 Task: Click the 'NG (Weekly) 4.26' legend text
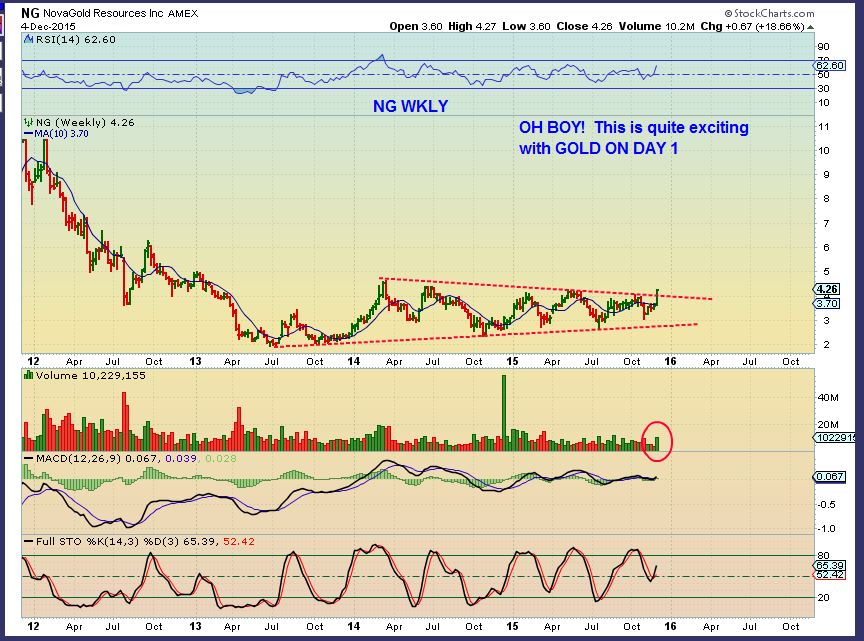[x=85, y=122]
